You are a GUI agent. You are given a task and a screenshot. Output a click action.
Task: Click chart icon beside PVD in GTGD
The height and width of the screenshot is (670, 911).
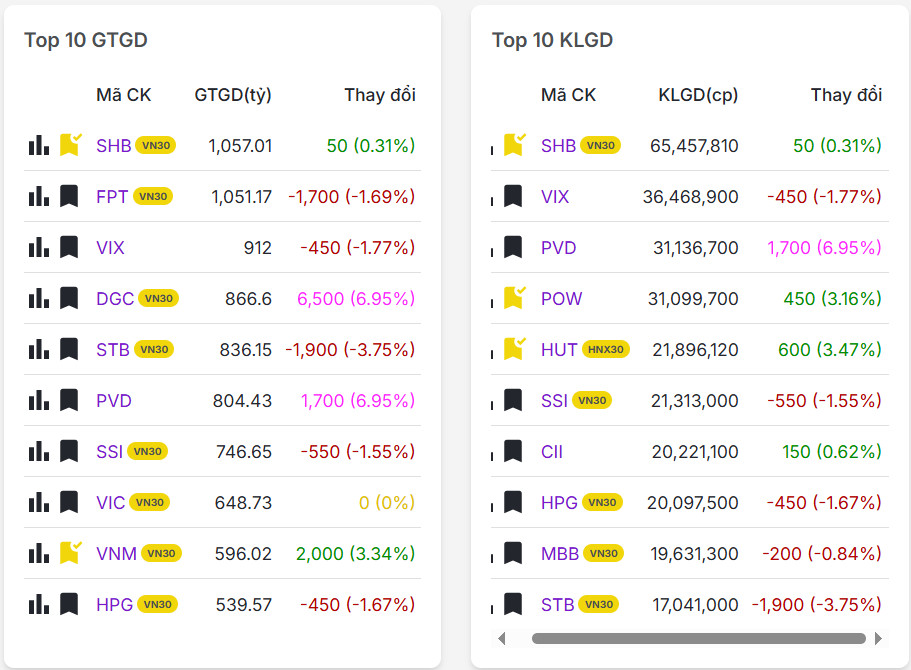38,401
